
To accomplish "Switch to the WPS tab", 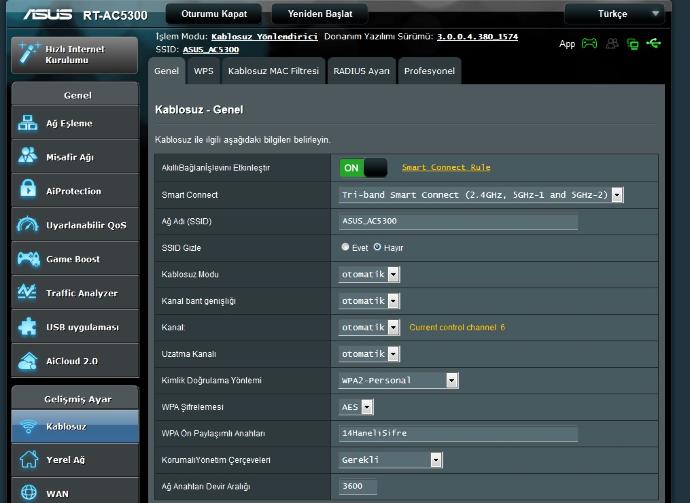I will [203, 71].
